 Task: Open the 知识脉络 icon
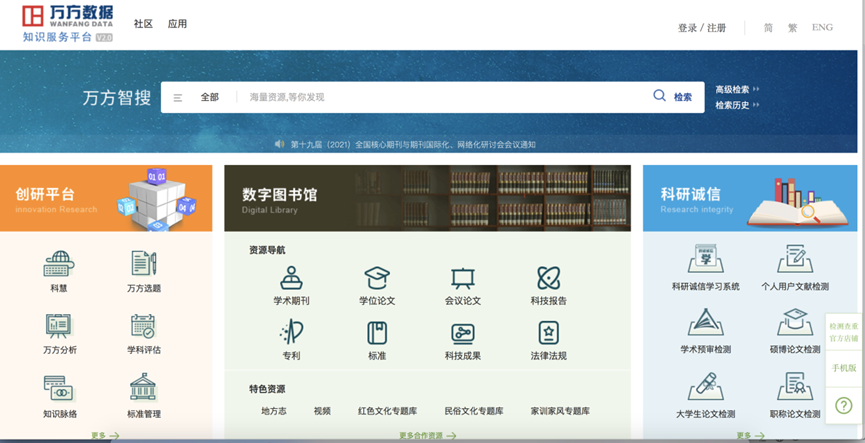[59, 388]
